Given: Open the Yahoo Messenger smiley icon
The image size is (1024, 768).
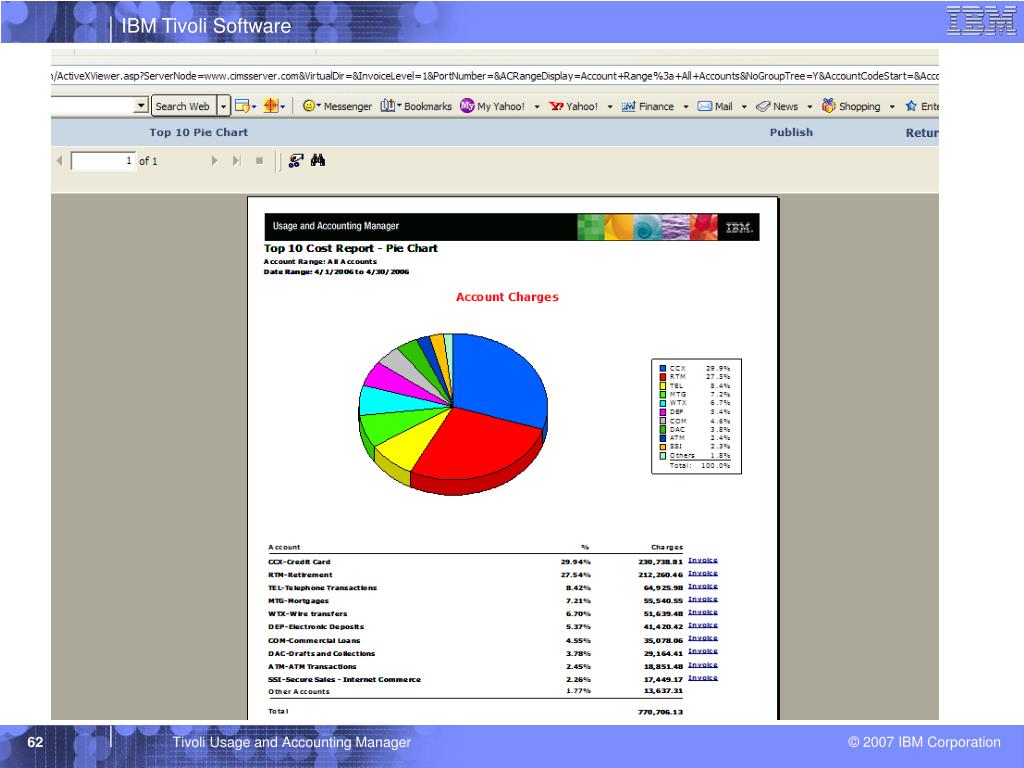Looking at the screenshot, I should click(309, 106).
